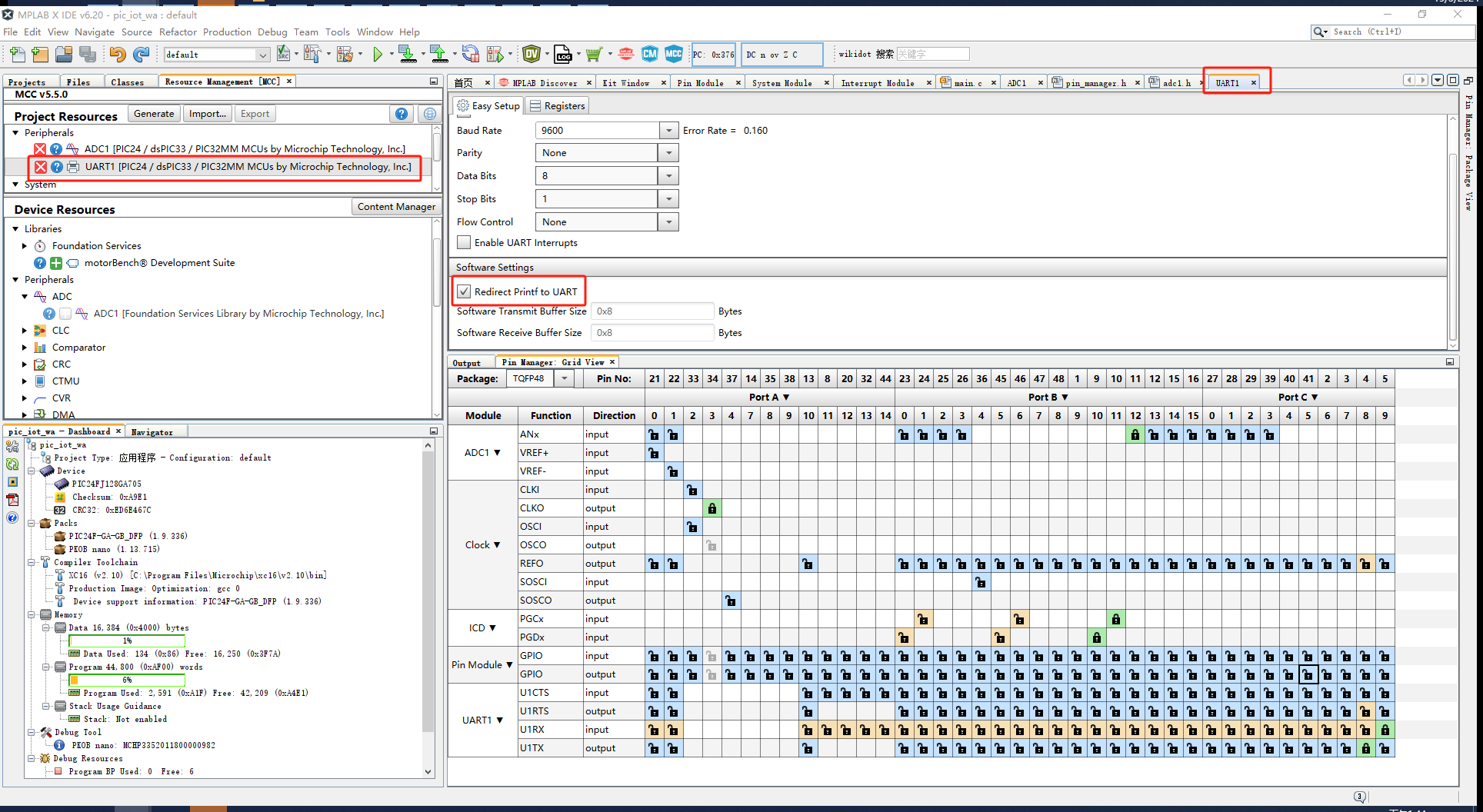Image resolution: width=1483 pixels, height=812 pixels.
Task: Expand the Foundation Services tree node
Action: click(x=25, y=246)
